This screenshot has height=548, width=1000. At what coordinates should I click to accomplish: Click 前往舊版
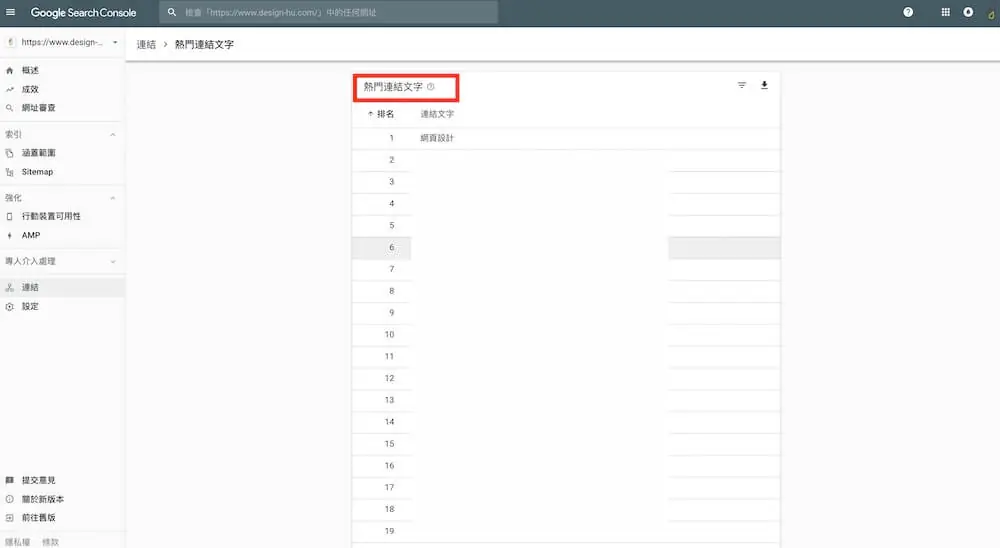tap(38, 517)
